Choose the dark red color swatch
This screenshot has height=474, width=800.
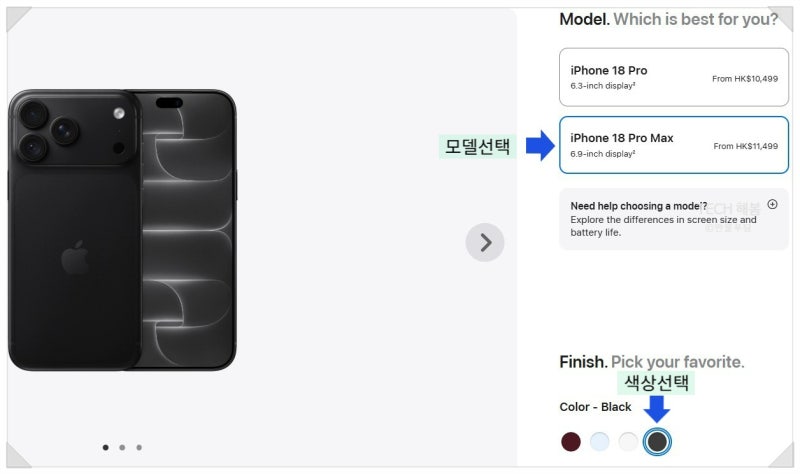click(x=570, y=441)
